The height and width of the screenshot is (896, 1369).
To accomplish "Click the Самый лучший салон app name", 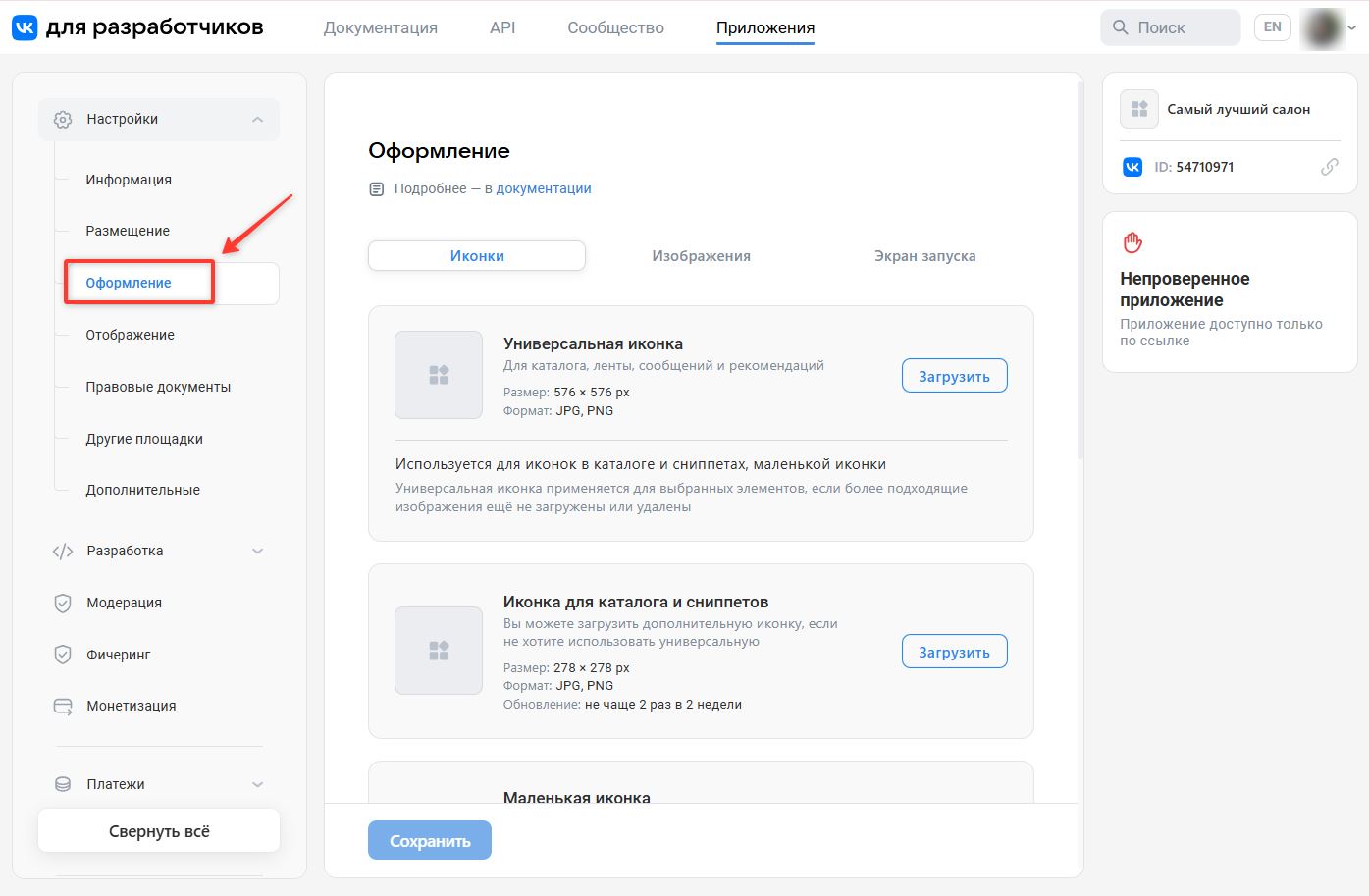I will [x=1238, y=109].
